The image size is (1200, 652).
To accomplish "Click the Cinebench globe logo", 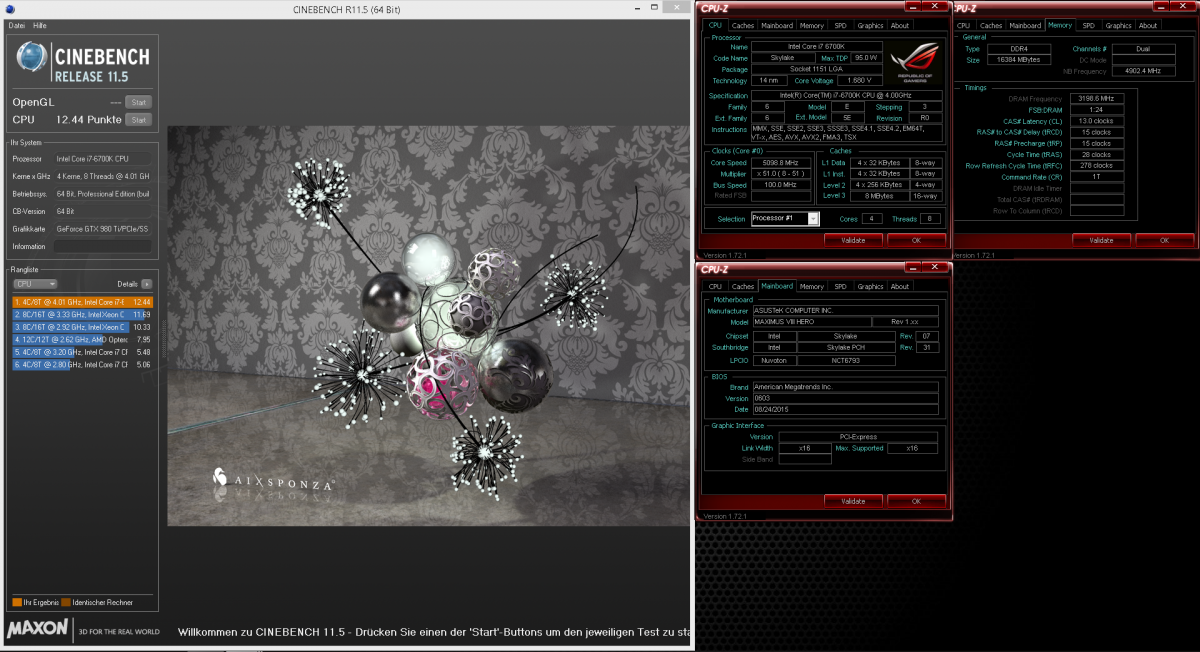I will (33, 58).
